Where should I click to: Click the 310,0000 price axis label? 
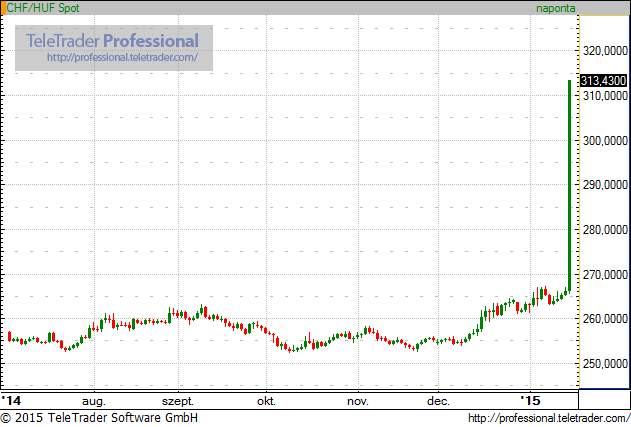click(x=605, y=96)
